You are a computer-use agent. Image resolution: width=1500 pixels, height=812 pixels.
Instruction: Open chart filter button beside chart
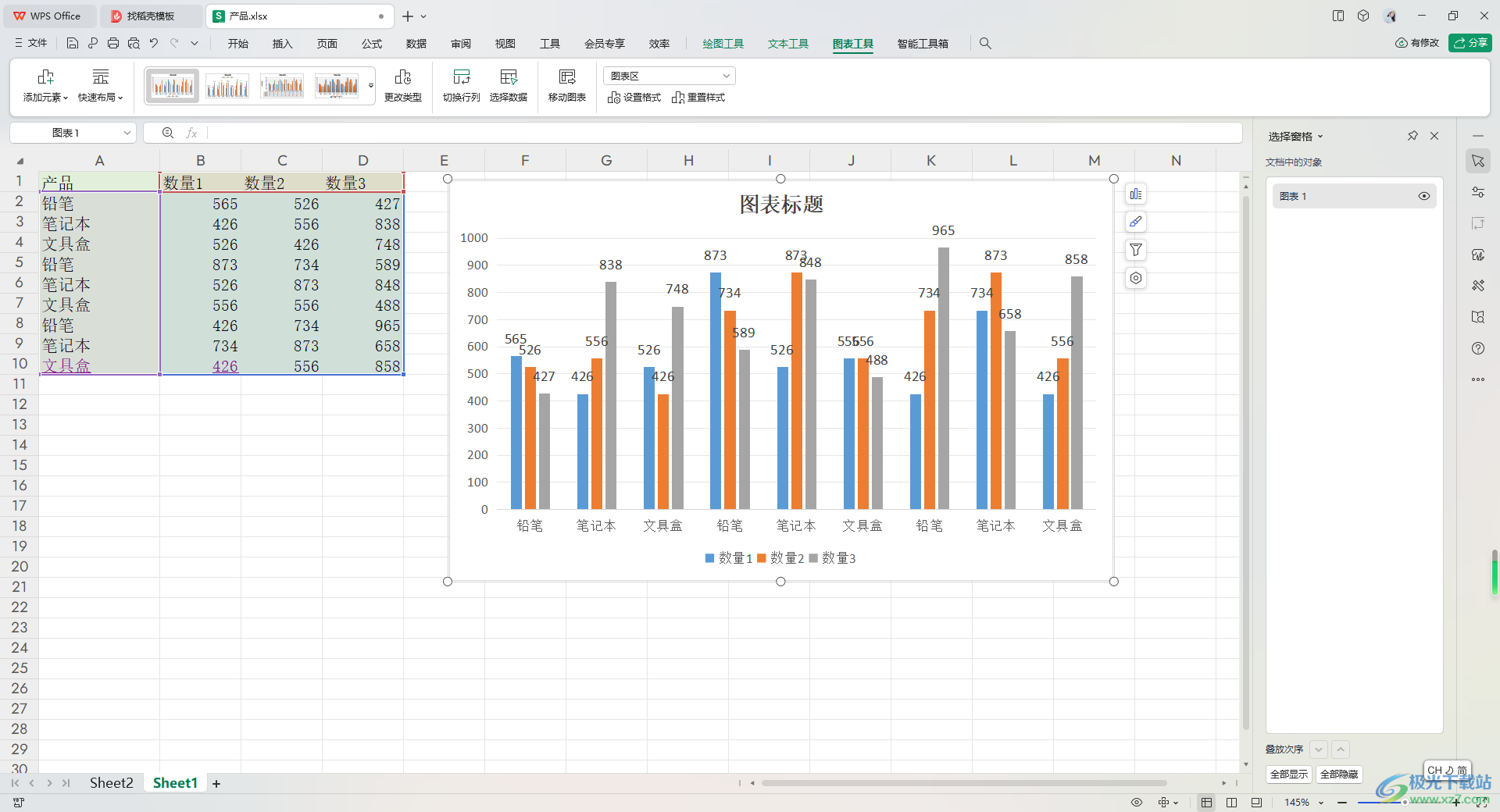coord(1136,250)
